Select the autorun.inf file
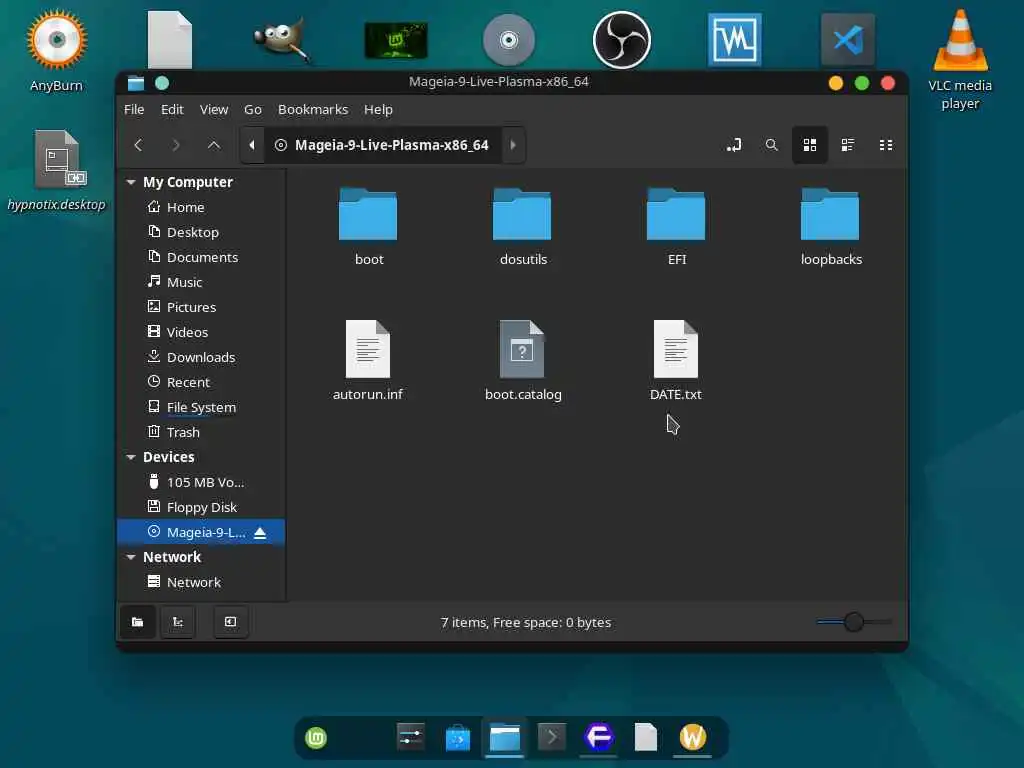The height and width of the screenshot is (768, 1024). pyautogui.click(x=368, y=360)
